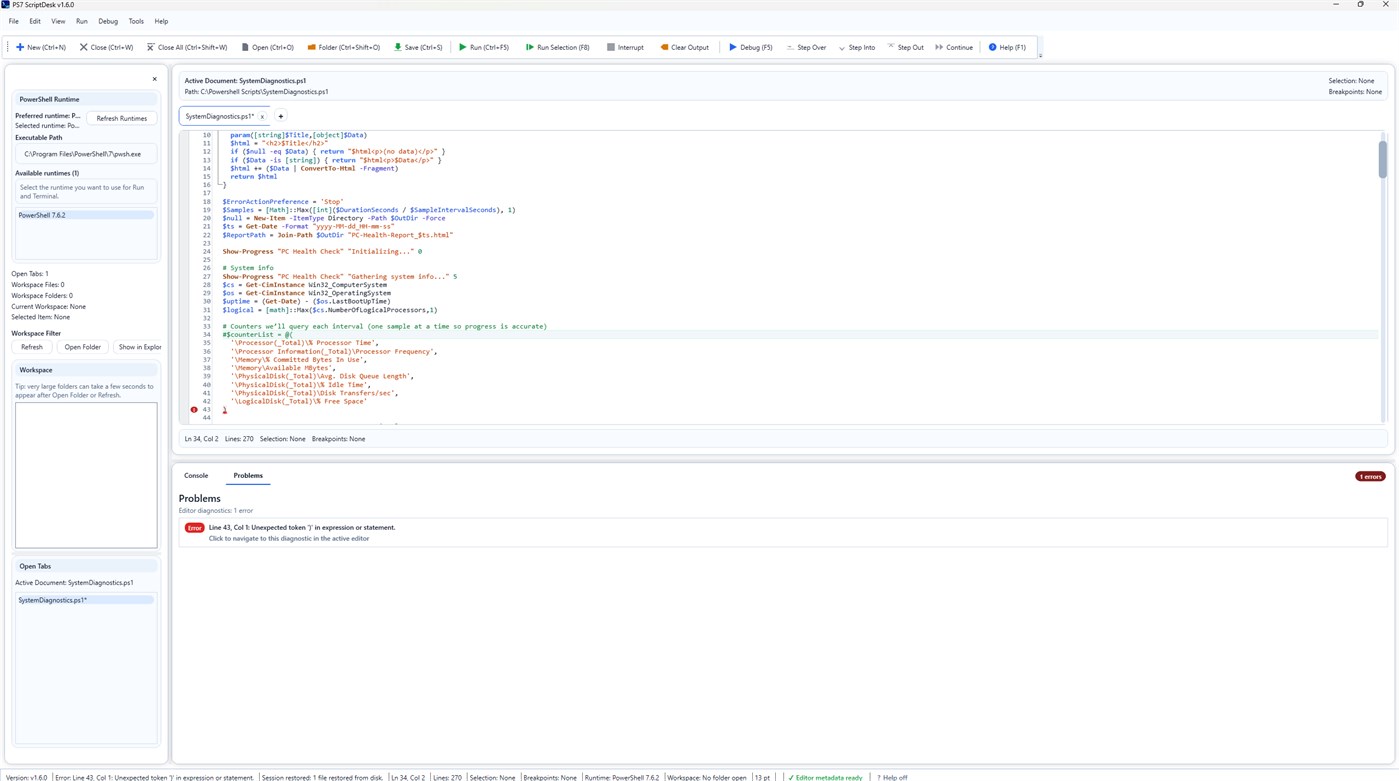Viewport: 1399px width, 781px height.
Task: Click the Executable Path field
Action: pos(86,154)
